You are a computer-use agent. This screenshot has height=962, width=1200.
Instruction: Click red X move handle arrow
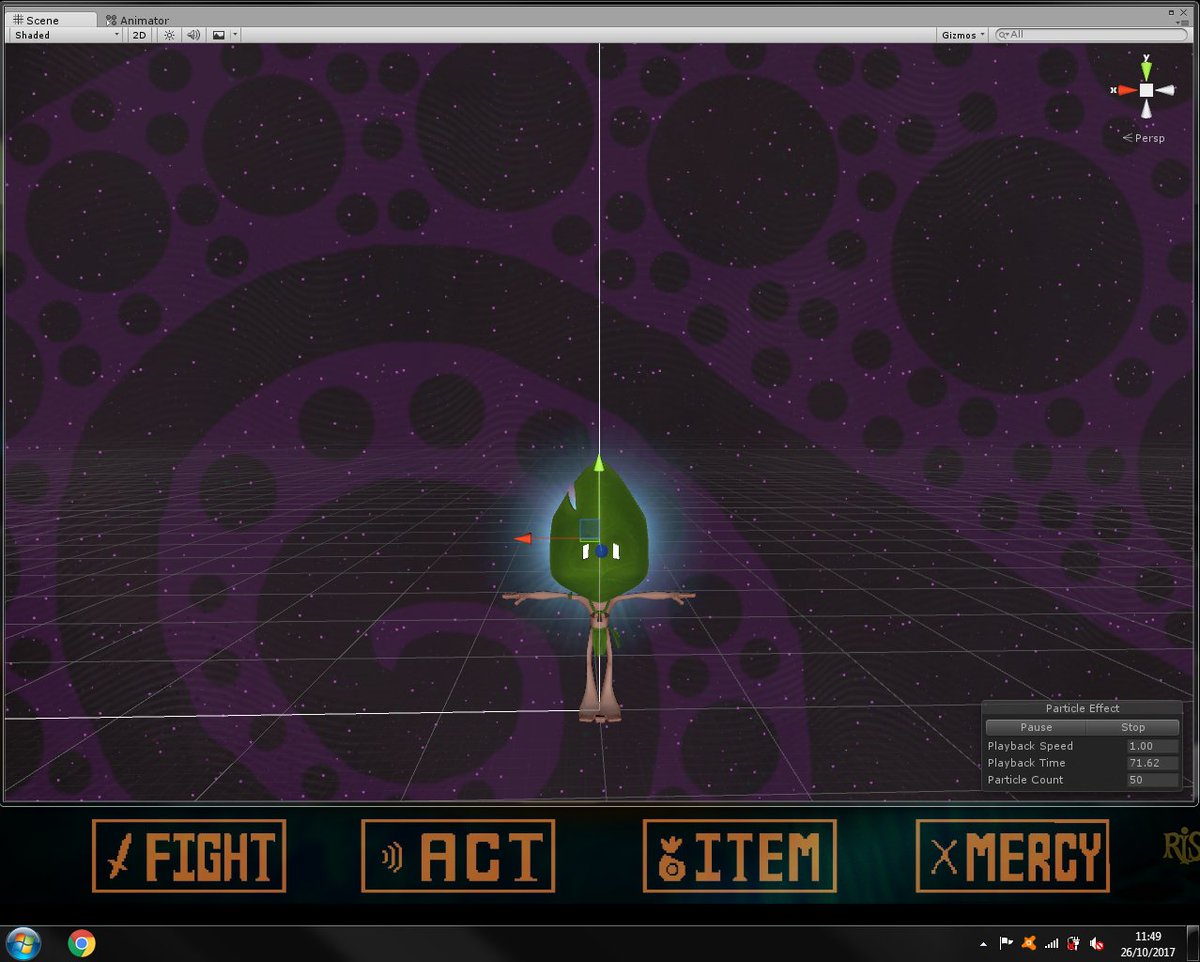[523, 539]
